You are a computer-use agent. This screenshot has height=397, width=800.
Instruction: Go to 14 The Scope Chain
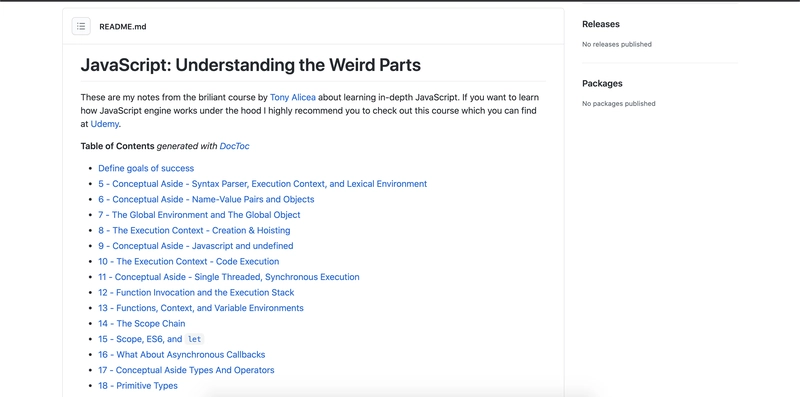142,324
